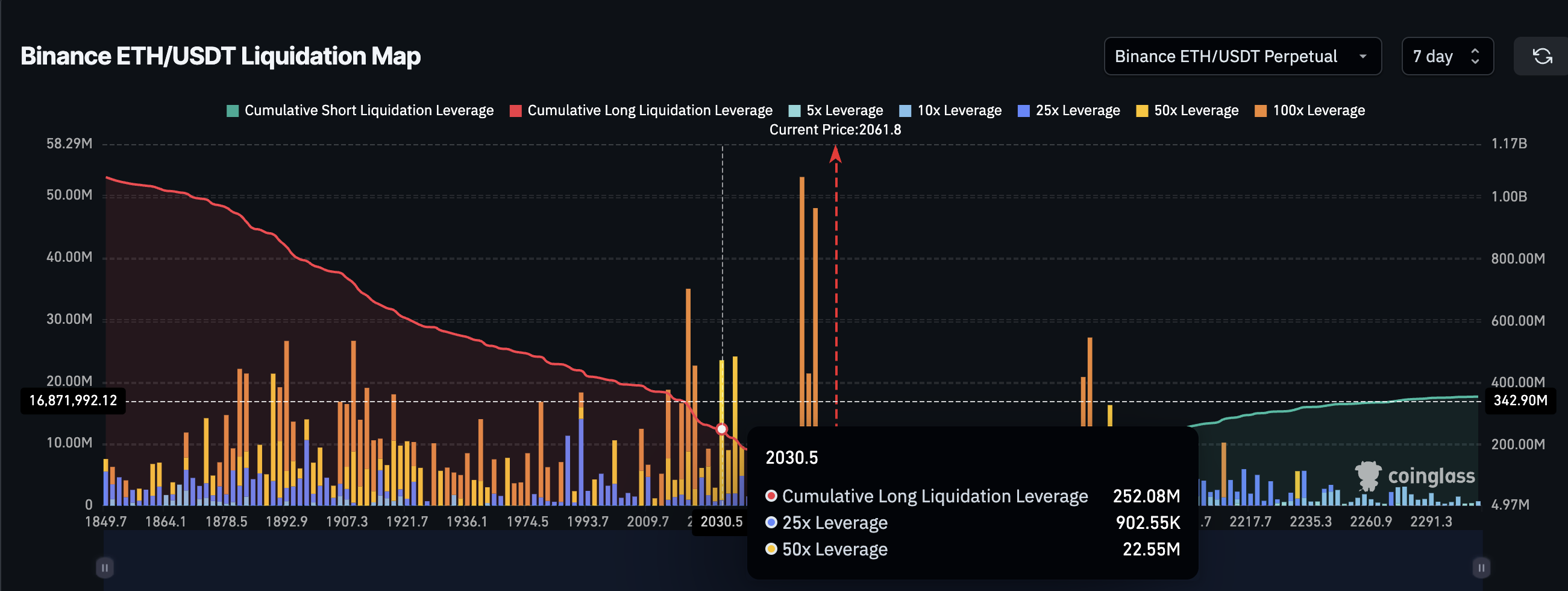This screenshot has width=1568, height=591.
Task: Toggle the 100x Leverage legend item
Action: (1309, 111)
